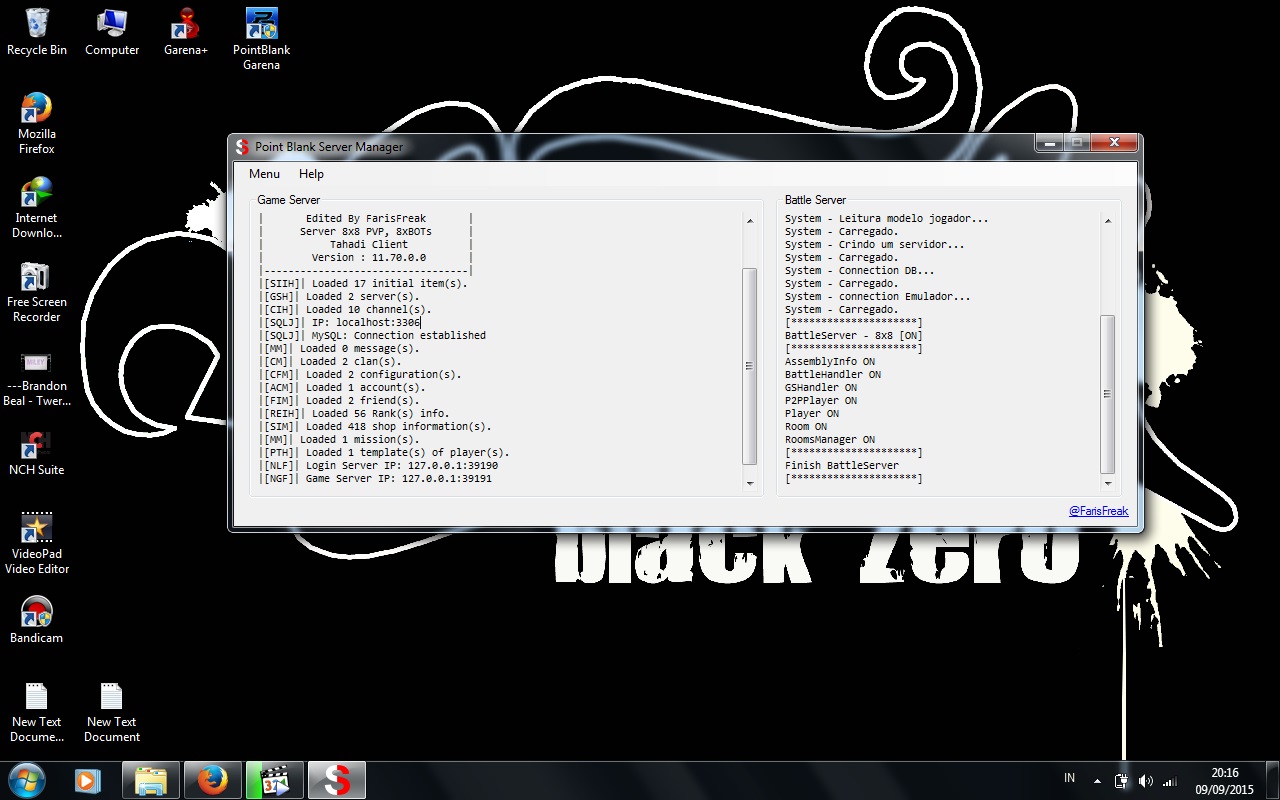Select the Brandon Beal media file icon
Viewport: 1280px width, 800px height.
37,377
